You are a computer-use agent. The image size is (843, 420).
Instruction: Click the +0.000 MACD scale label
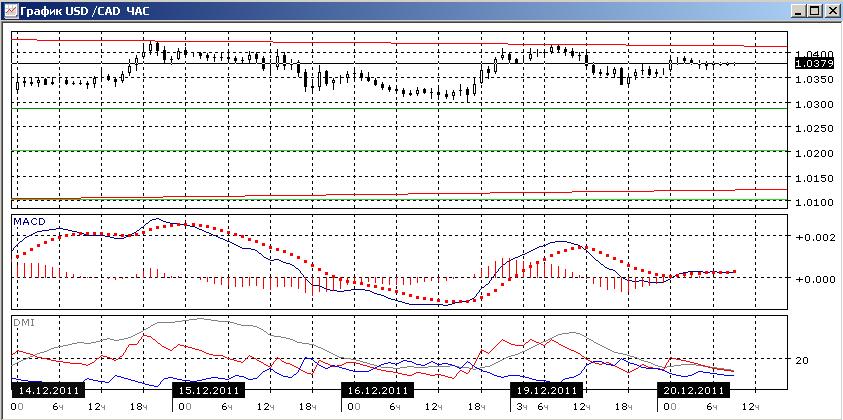click(817, 278)
